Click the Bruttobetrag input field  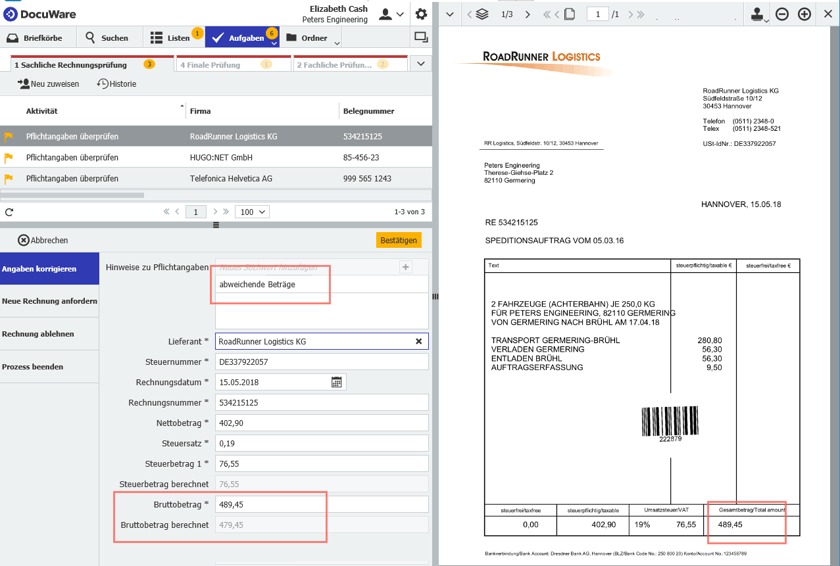(322, 504)
